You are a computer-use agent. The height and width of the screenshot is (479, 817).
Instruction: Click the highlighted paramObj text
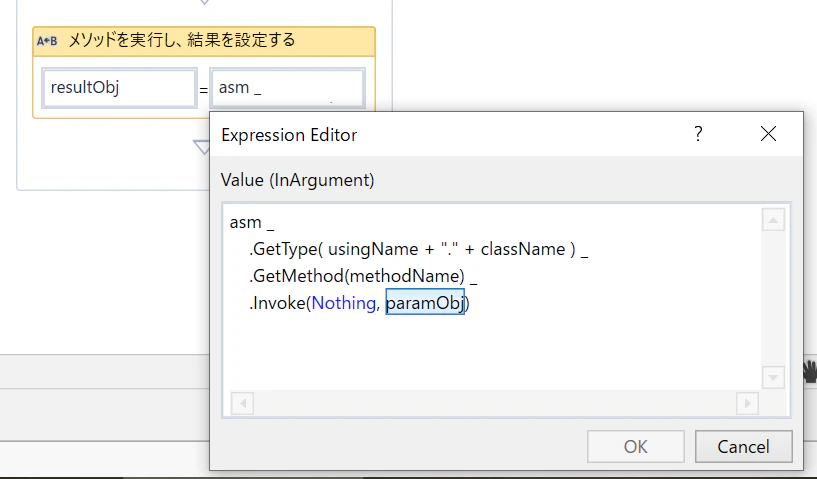tap(425, 302)
